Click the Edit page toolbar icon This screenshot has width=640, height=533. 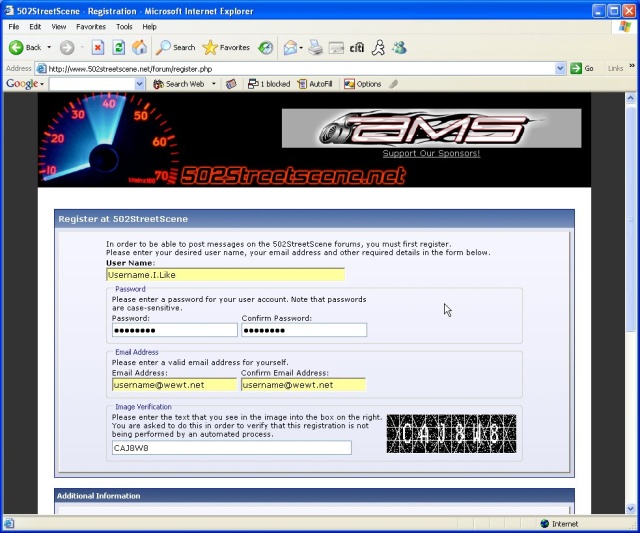[336, 48]
